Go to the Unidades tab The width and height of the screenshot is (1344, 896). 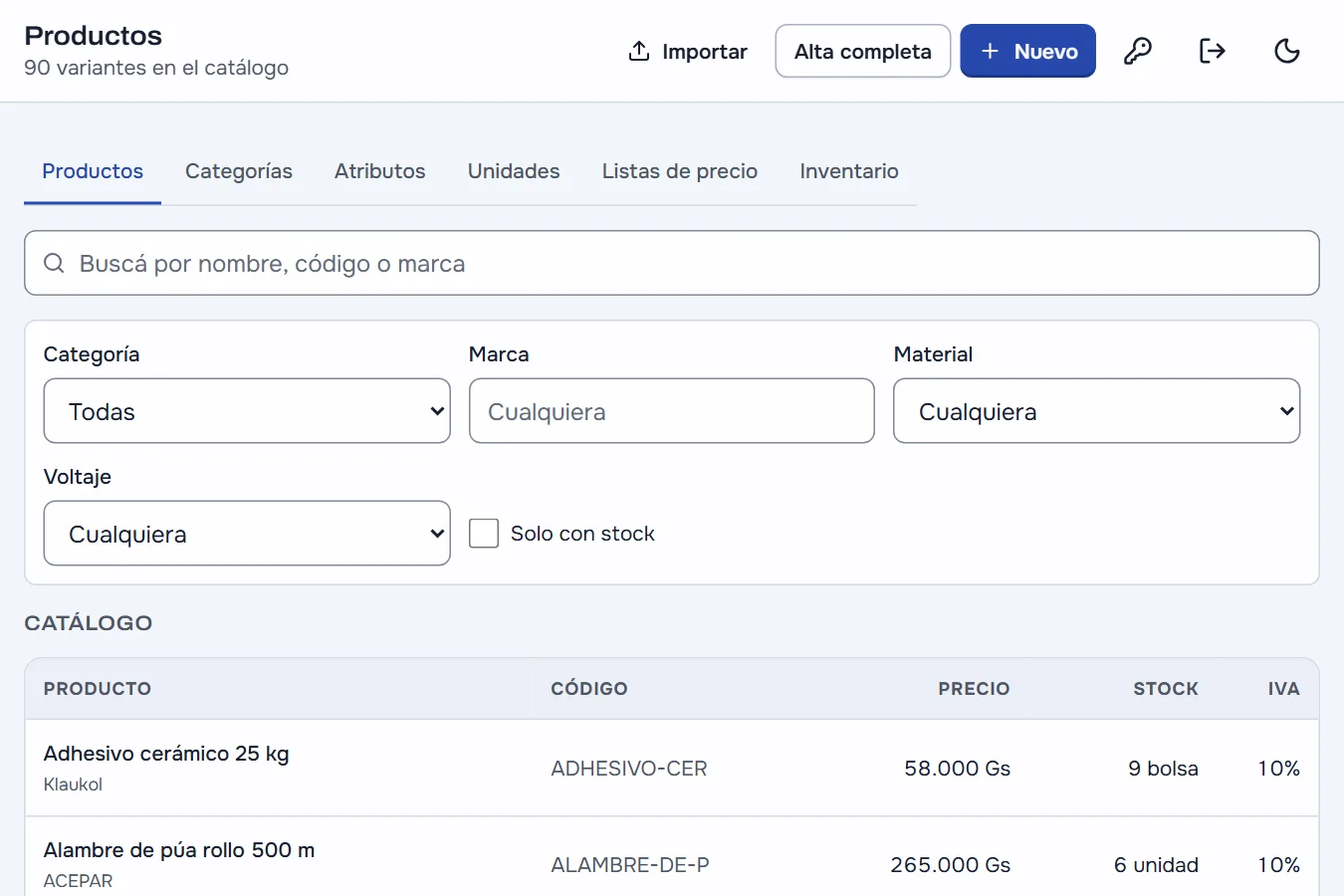[x=514, y=171]
